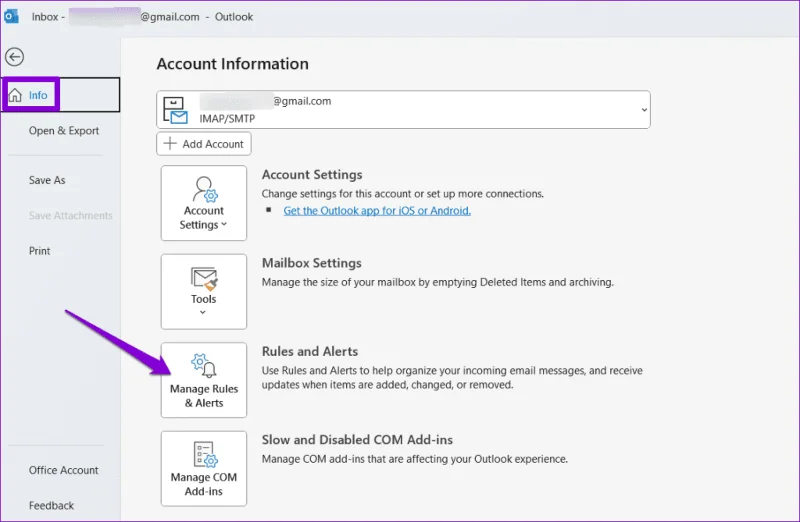Open Manage COM Add-ins

(204, 468)
